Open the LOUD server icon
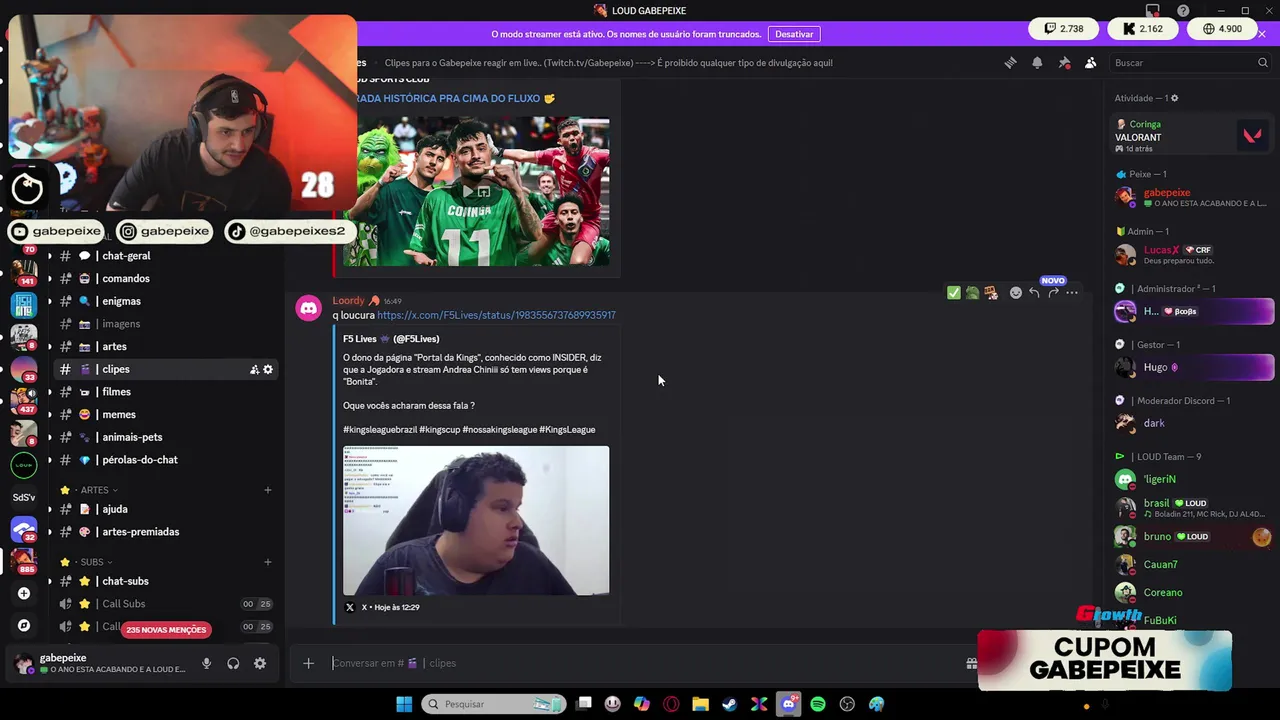This screenshot has height=720, width=1280. coord(24,464)
